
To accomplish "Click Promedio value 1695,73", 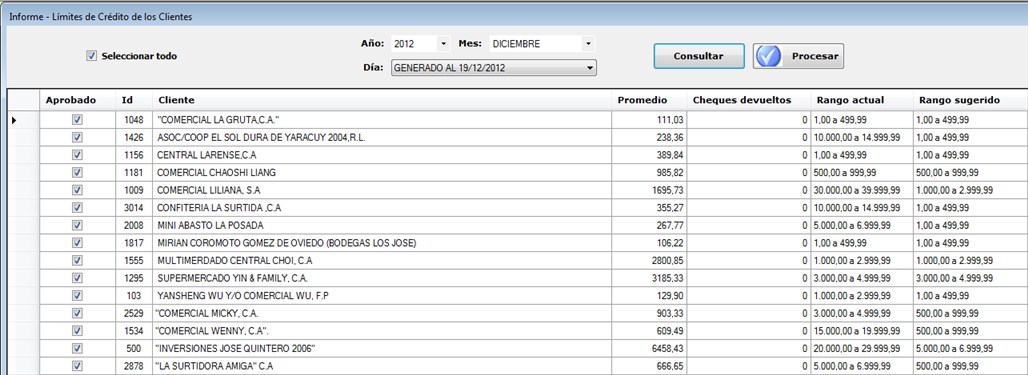I will [x=649, y=190].
